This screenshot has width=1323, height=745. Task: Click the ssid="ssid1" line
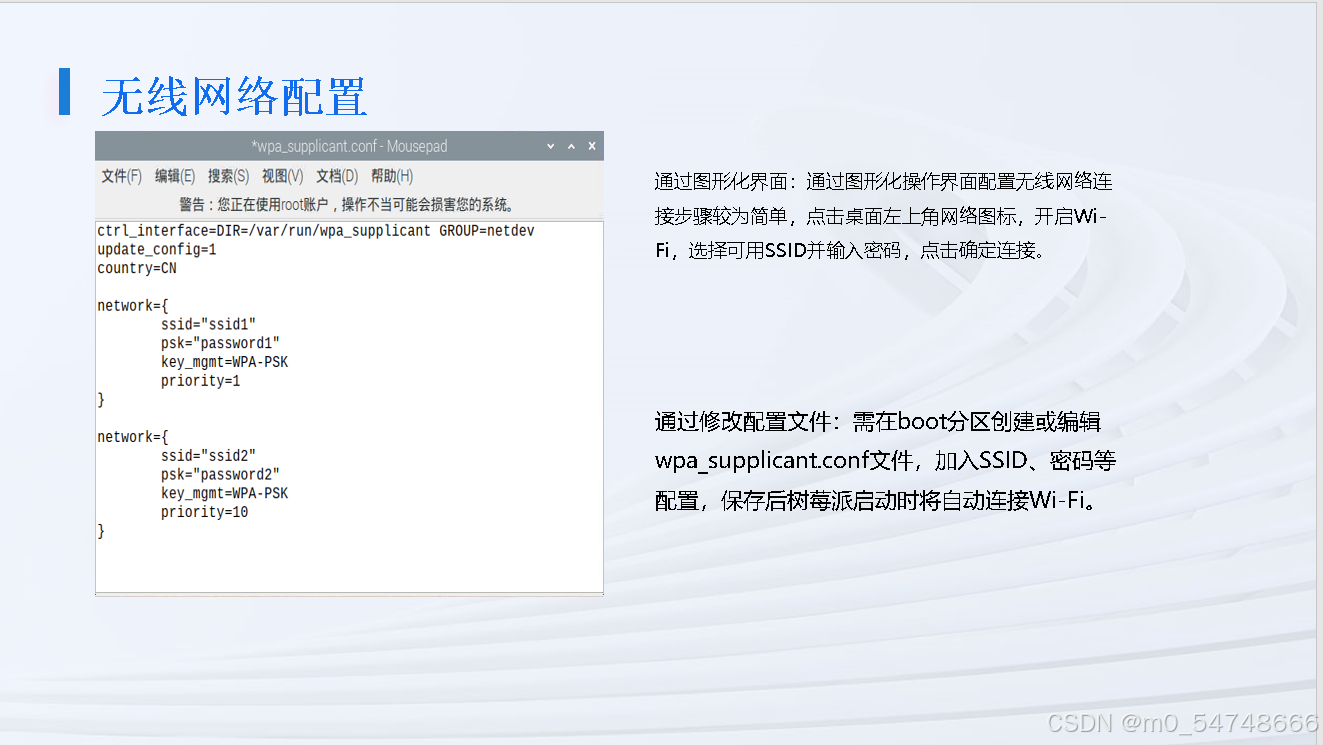(208, 324)
